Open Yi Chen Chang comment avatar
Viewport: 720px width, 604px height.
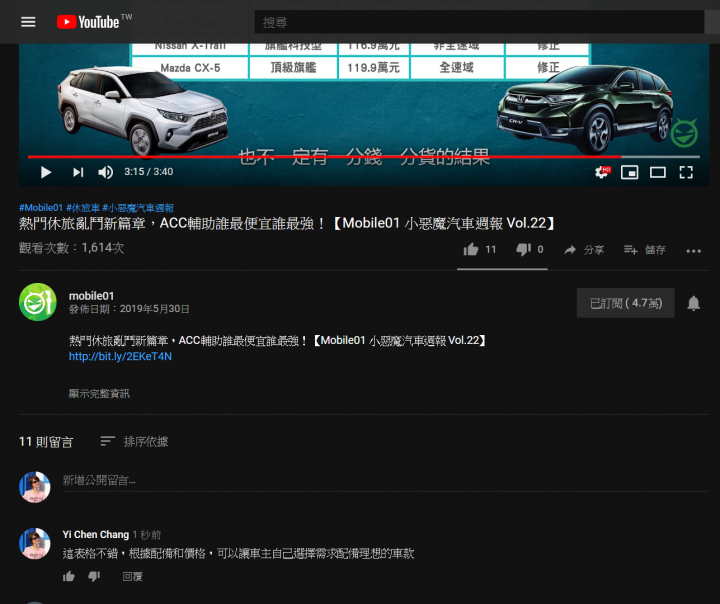[x=34, y=543]
